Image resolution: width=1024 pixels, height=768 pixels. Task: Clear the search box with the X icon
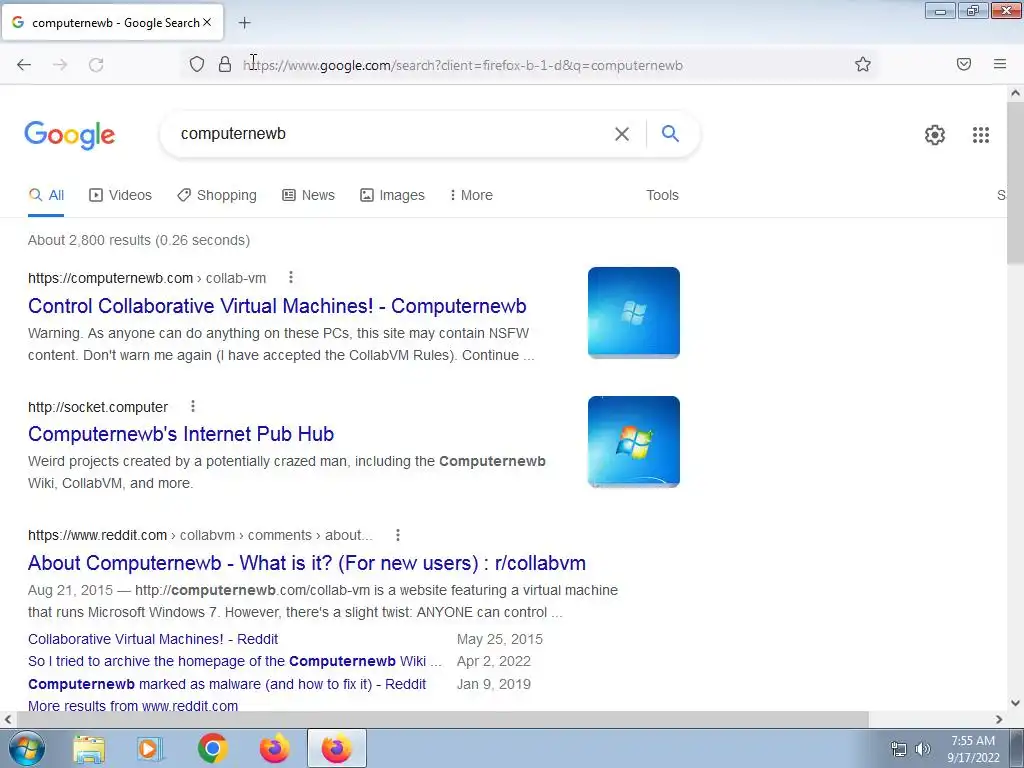pyautogui.click(x=622, y=134)
